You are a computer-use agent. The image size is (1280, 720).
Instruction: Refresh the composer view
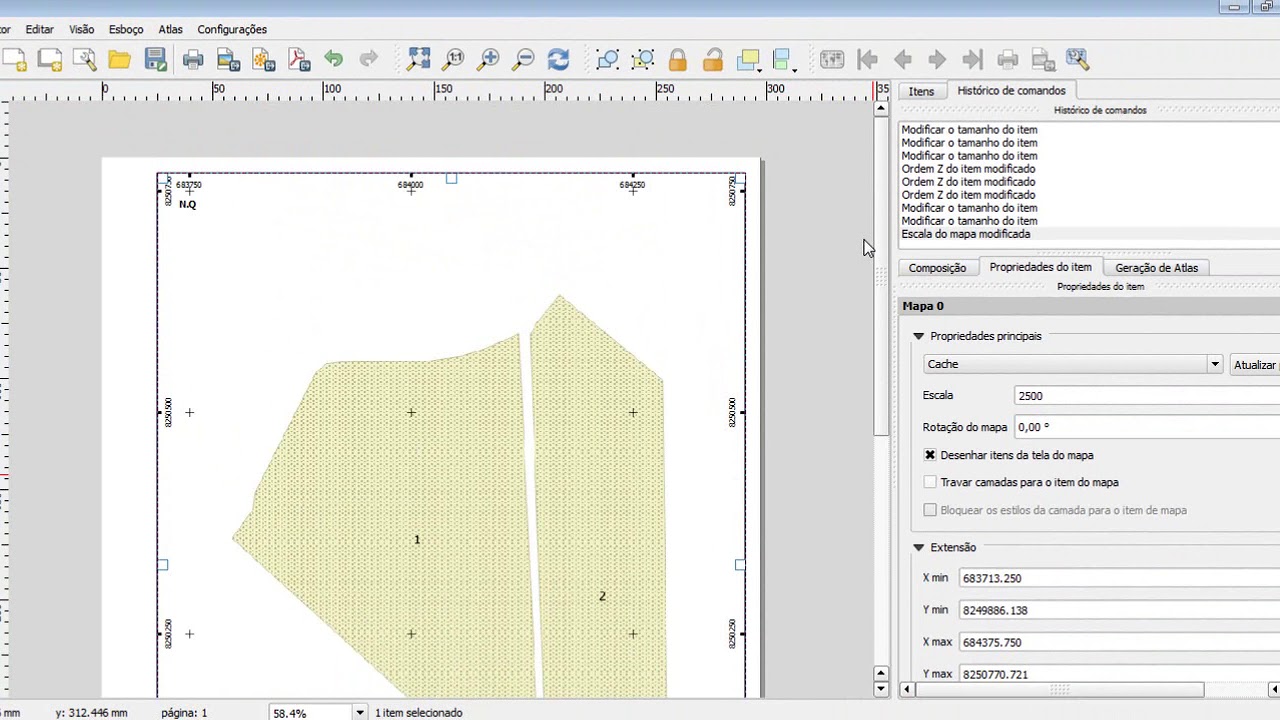click(558, 59)
